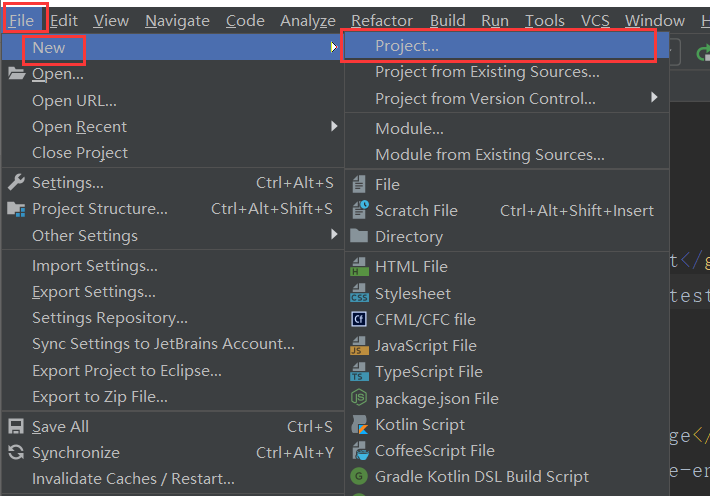This screenshot has width=710, height=496.
Task: Select New in the File menu
Action: click(x=172, y=47)
